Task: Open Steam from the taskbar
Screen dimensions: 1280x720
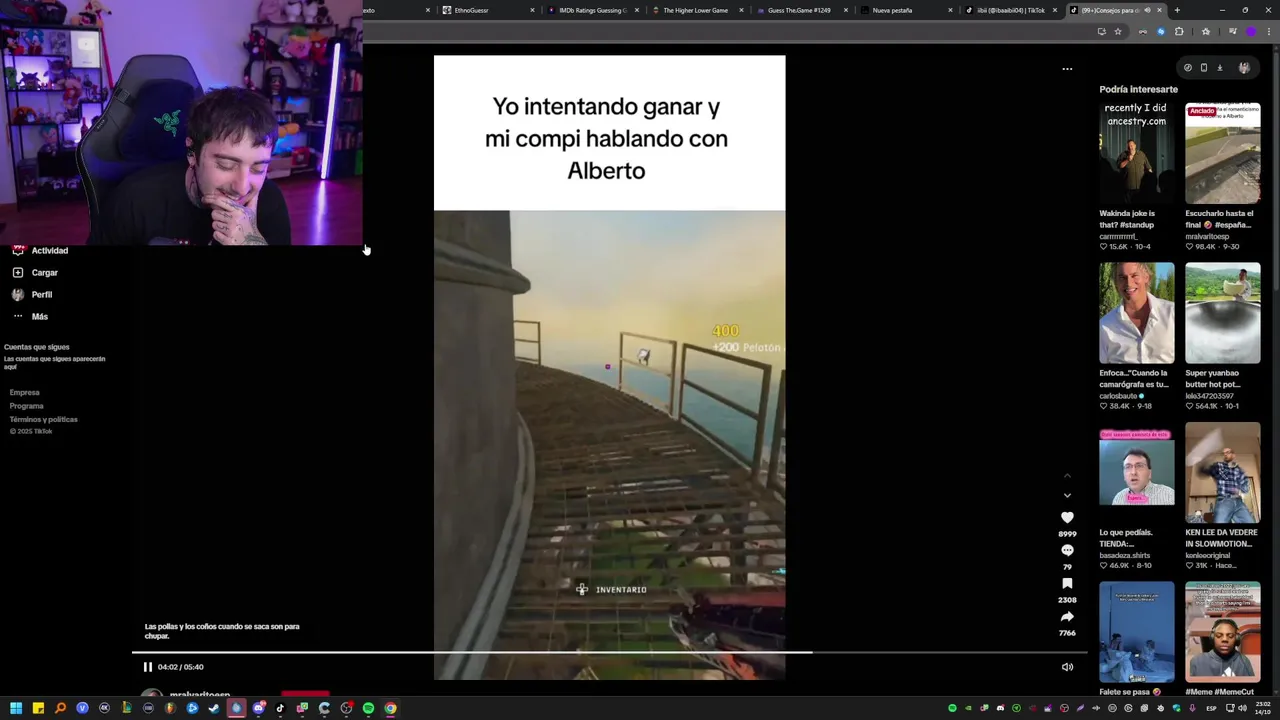Action: pyautogui.click(x=214, y=708)
